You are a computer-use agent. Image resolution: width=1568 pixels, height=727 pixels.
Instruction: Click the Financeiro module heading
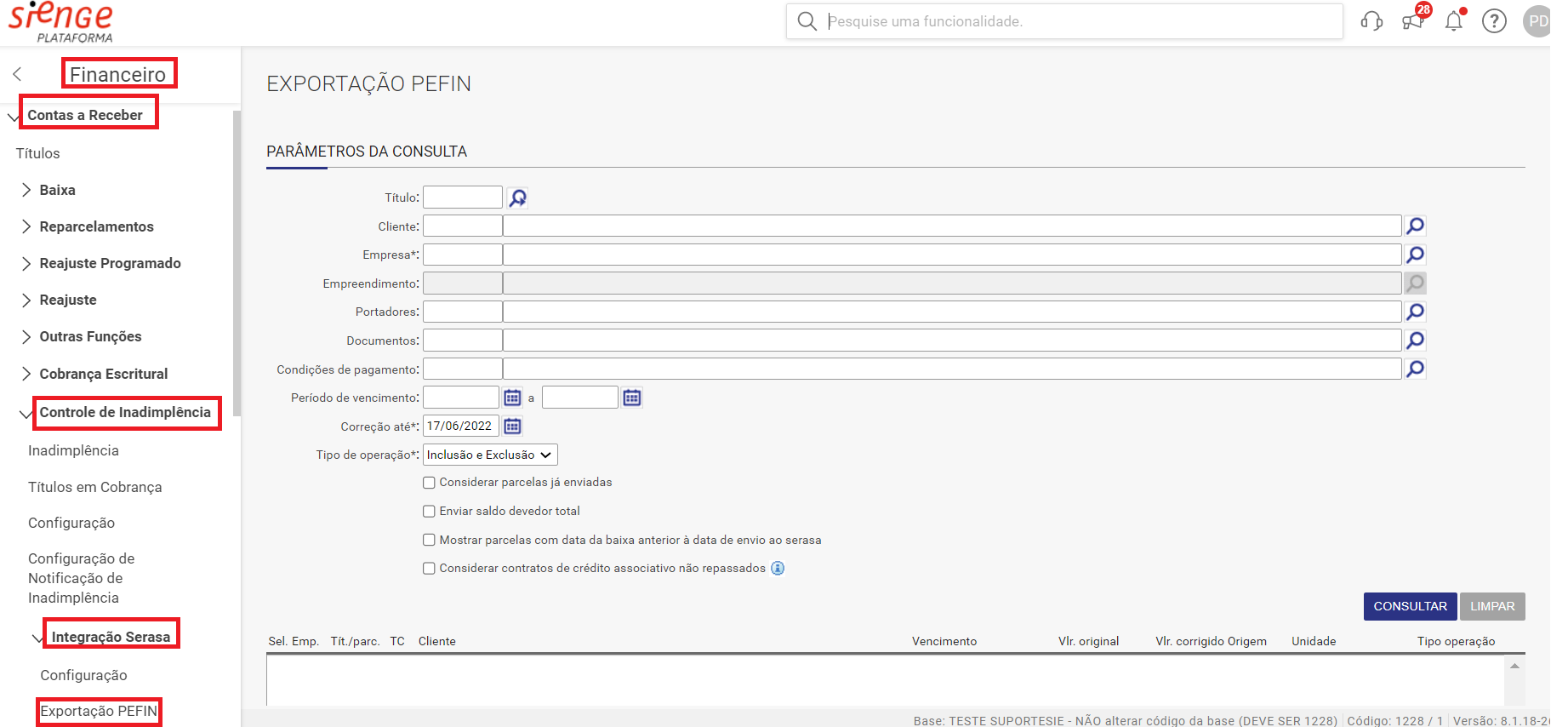click(117, 74)
